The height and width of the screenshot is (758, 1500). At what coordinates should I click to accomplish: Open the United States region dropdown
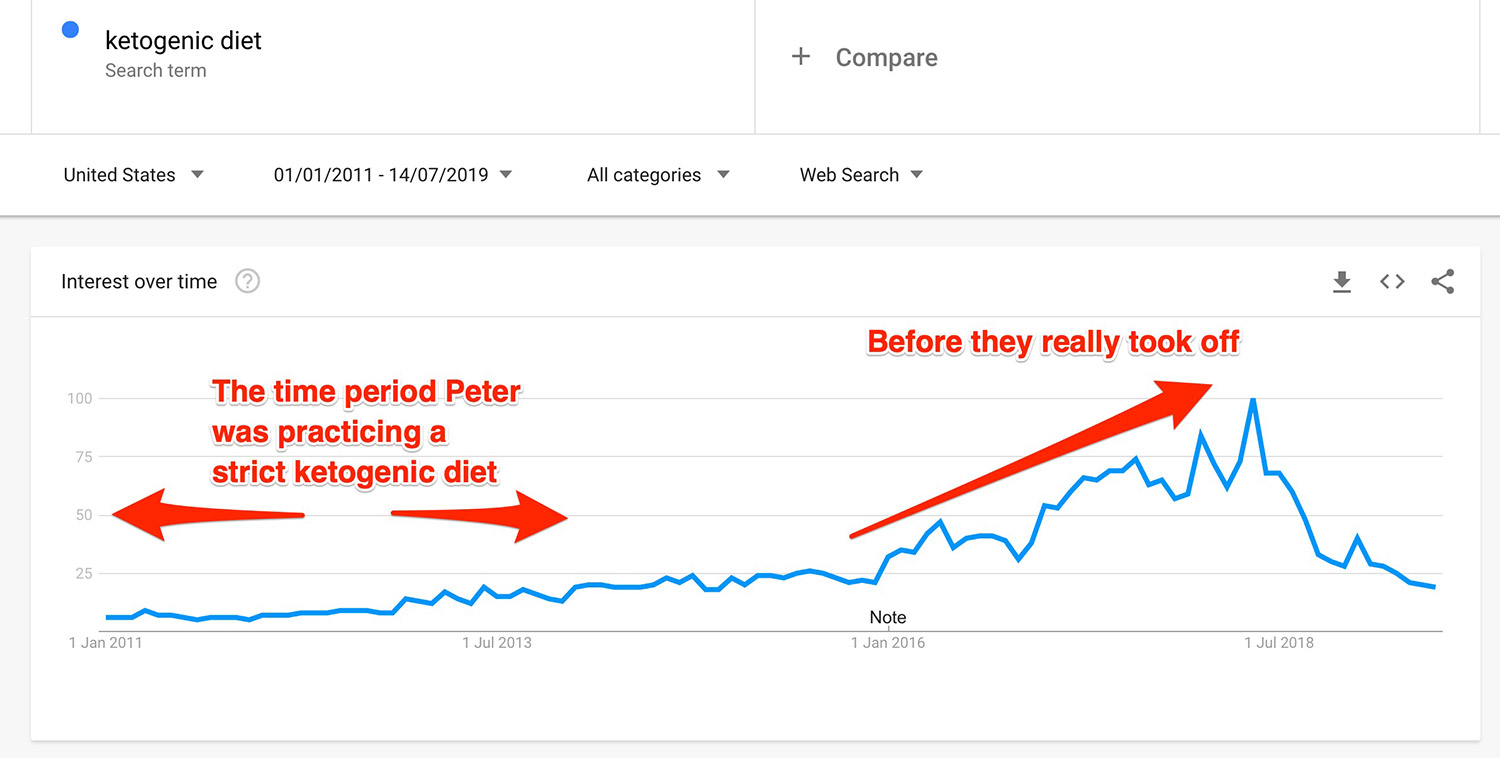133,175
